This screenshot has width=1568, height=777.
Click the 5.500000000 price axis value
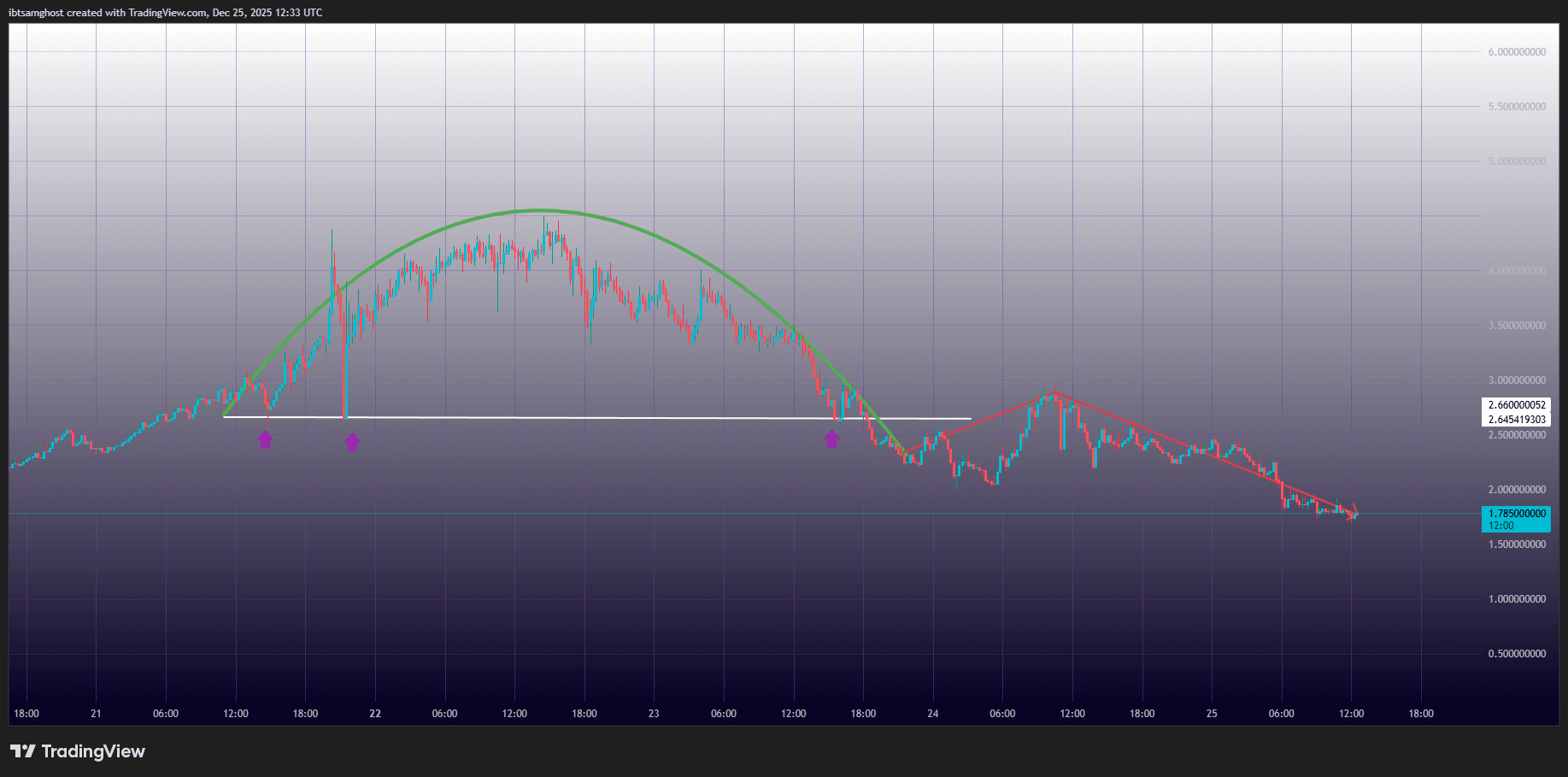coord(1517,107)
